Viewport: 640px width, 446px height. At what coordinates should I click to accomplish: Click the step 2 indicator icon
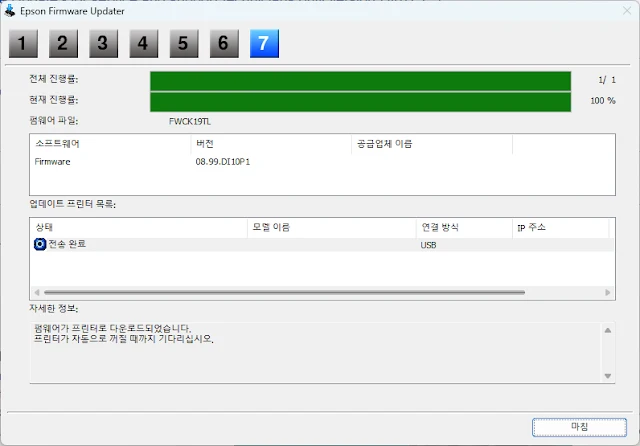[x=62, y=43]
